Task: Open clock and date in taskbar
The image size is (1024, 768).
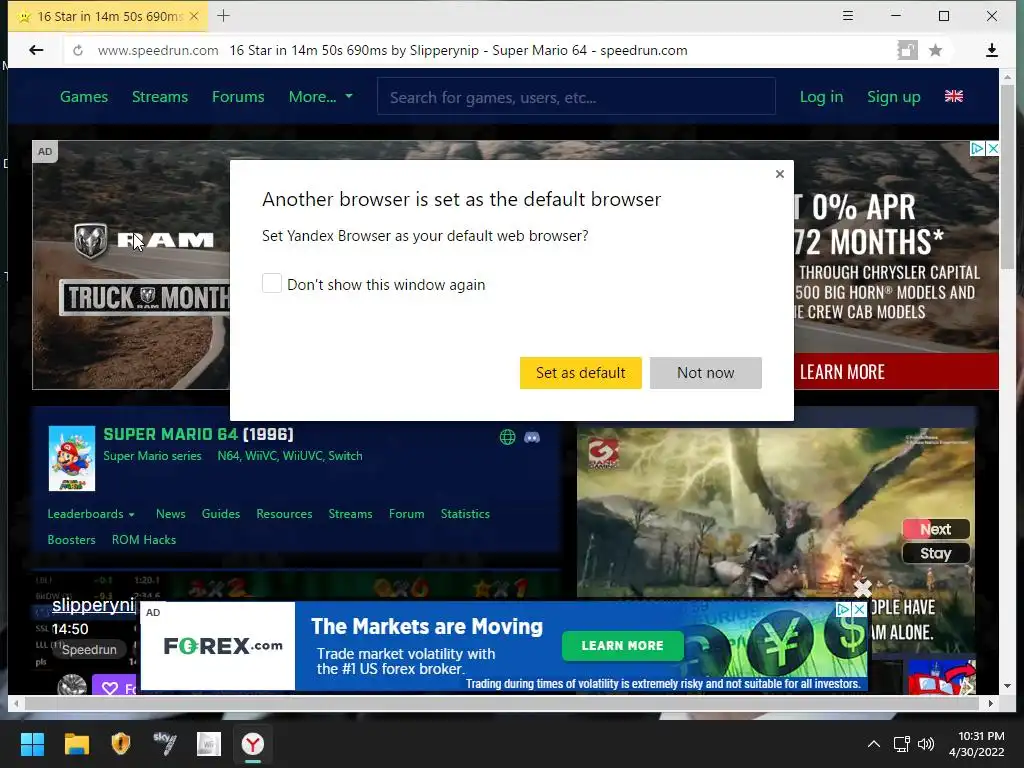Action: point(976,744)
